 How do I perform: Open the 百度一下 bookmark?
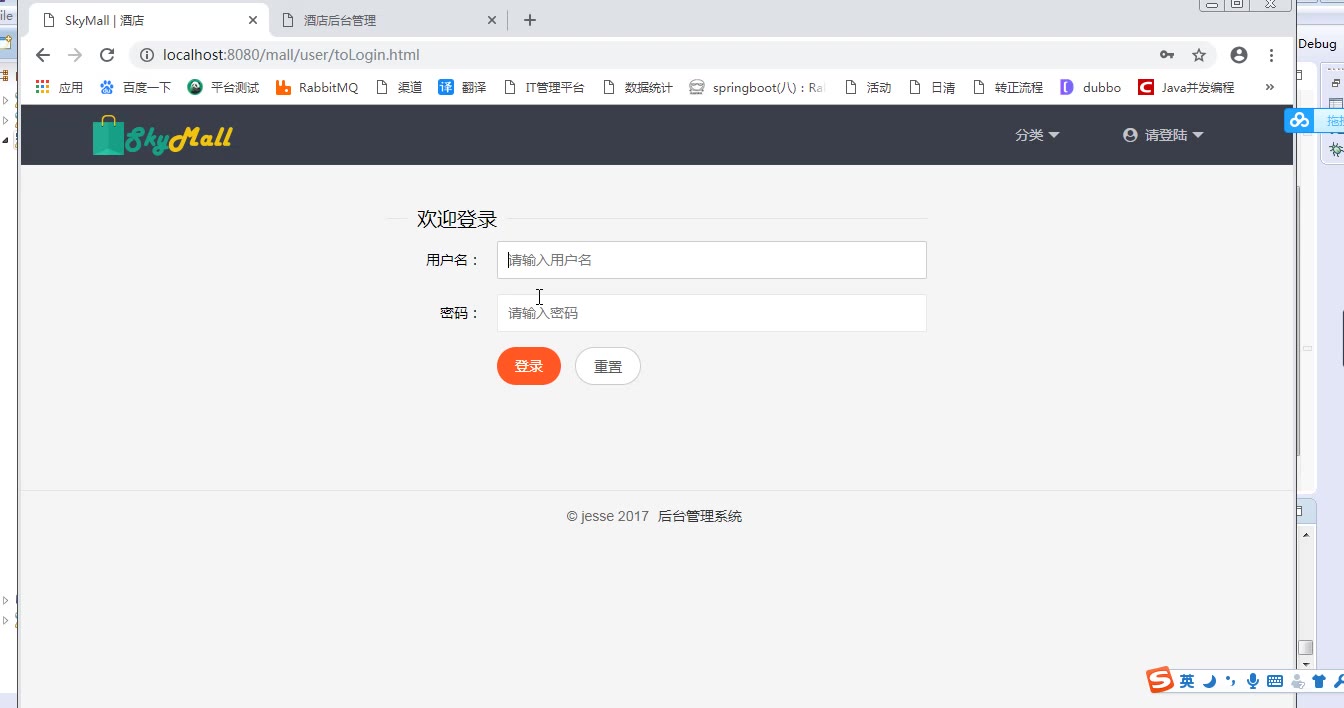click(x=135, y=88)
